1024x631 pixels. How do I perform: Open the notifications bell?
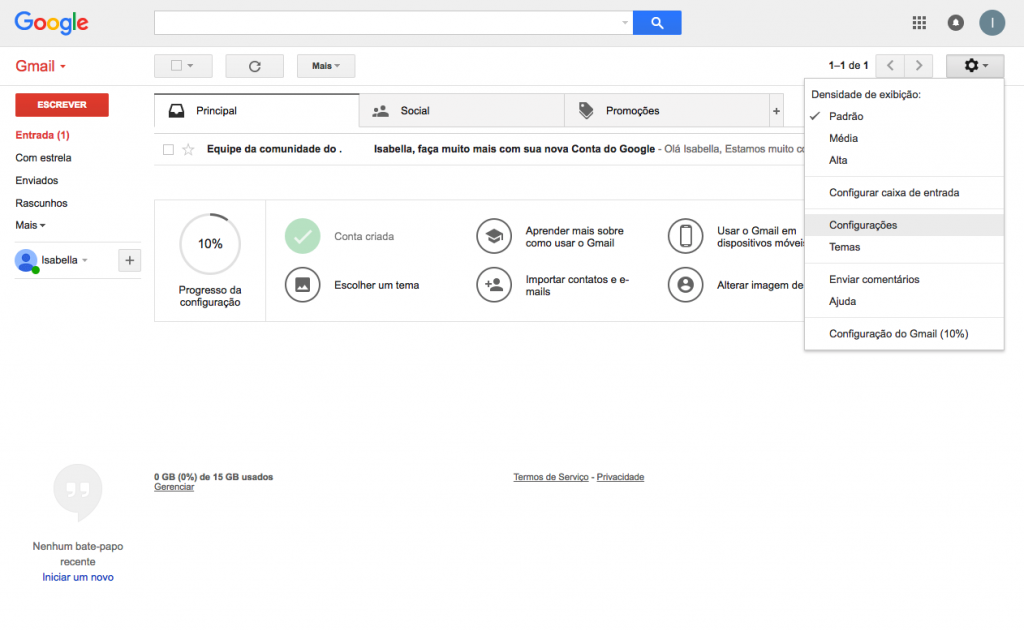(x=955, y=23)
